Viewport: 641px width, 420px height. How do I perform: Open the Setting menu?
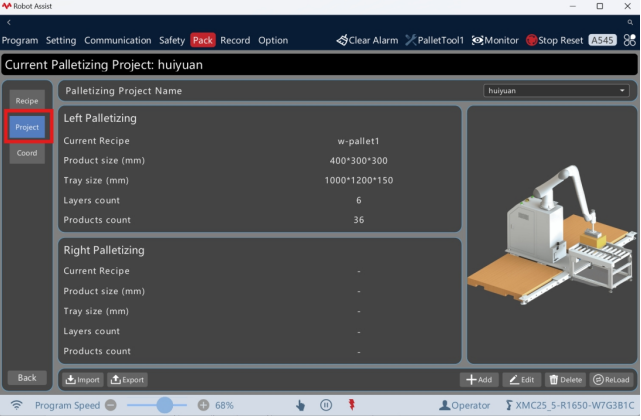[x=61, y=40]
